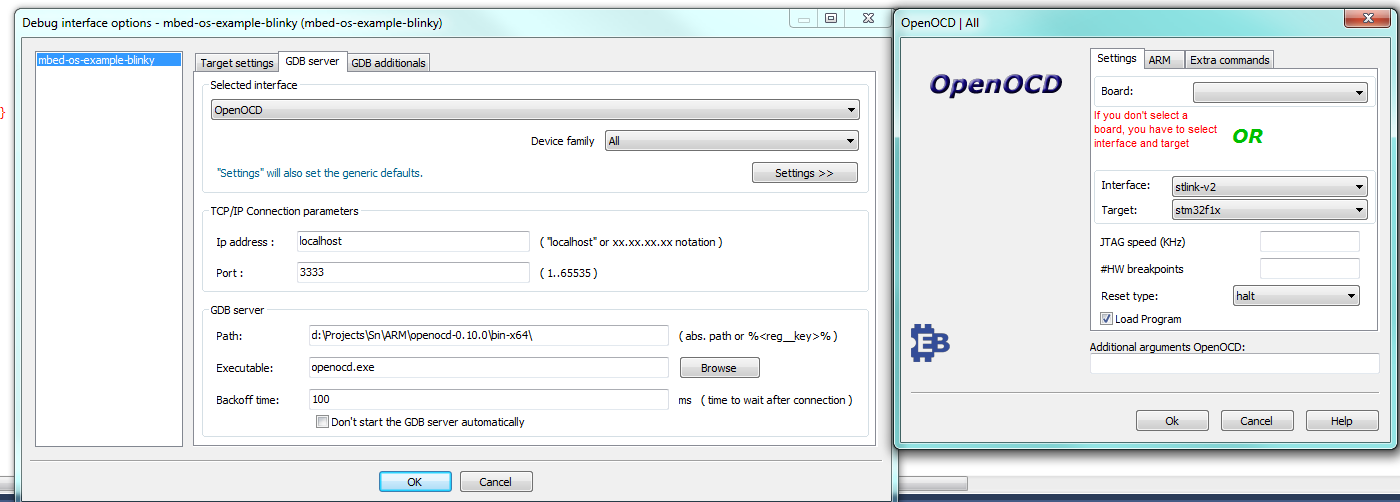Open the Device family dropdown
1400x502 pixels.
pos(732,141)
